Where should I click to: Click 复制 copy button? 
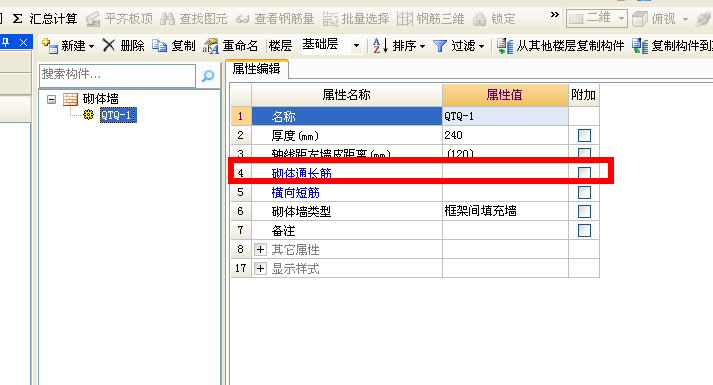pyautogui.click(x=174, y=45)
